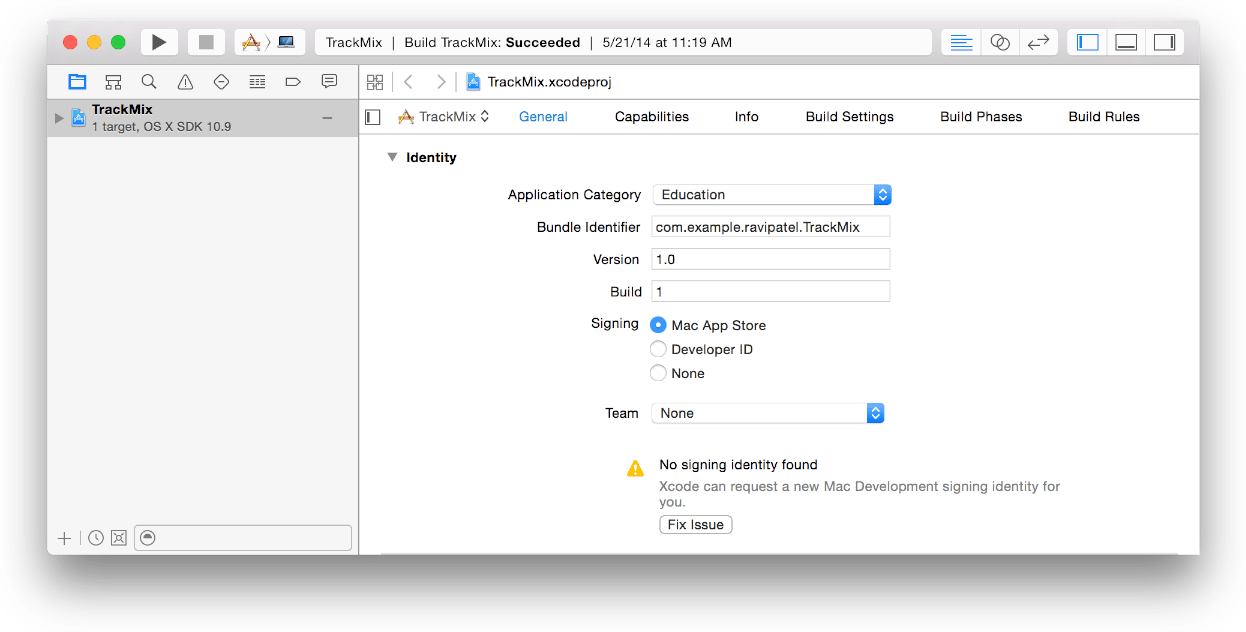Select None for signing

point(658,373)
